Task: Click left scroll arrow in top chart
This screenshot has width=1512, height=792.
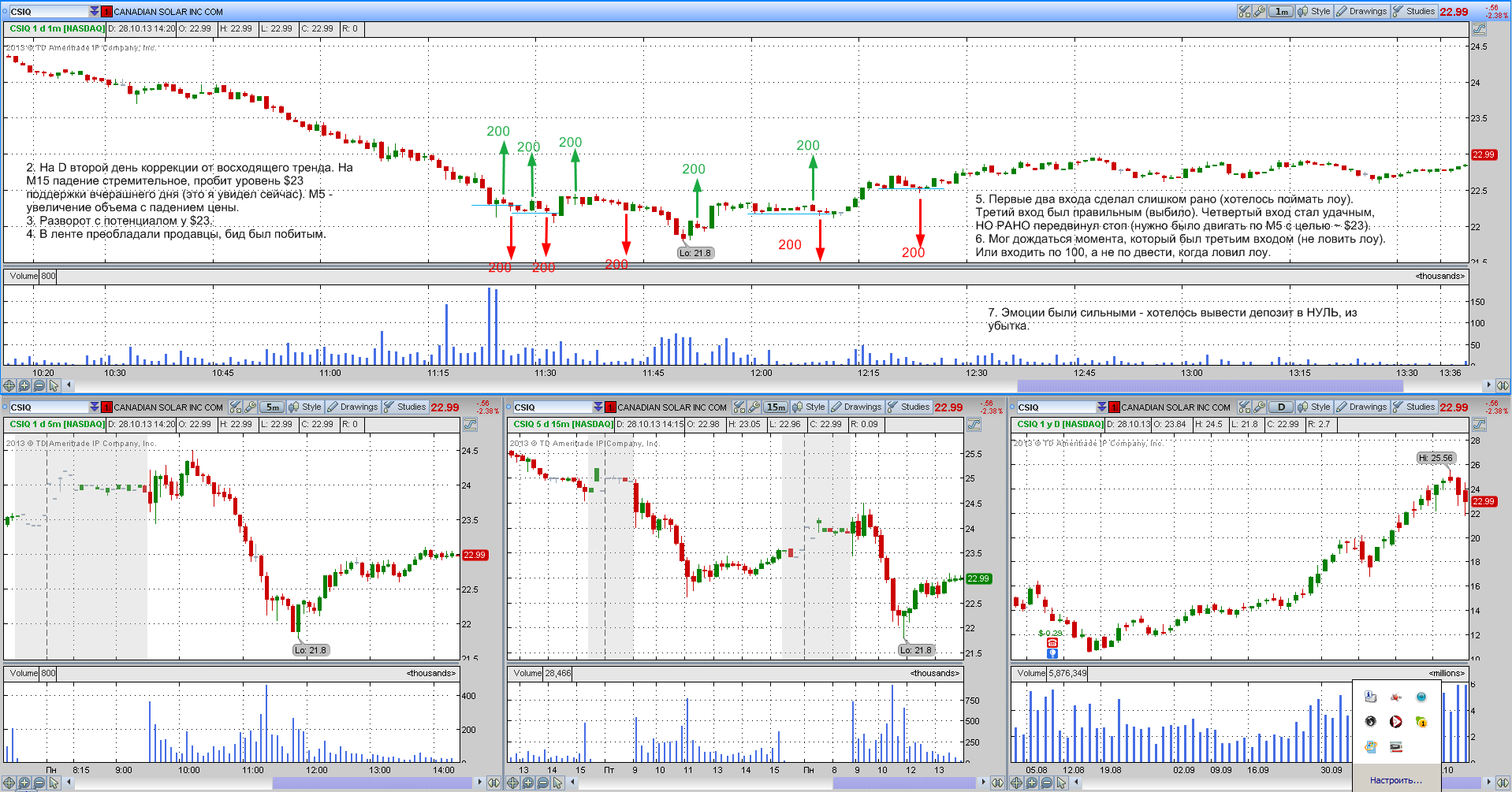Action: click(69, 385)
